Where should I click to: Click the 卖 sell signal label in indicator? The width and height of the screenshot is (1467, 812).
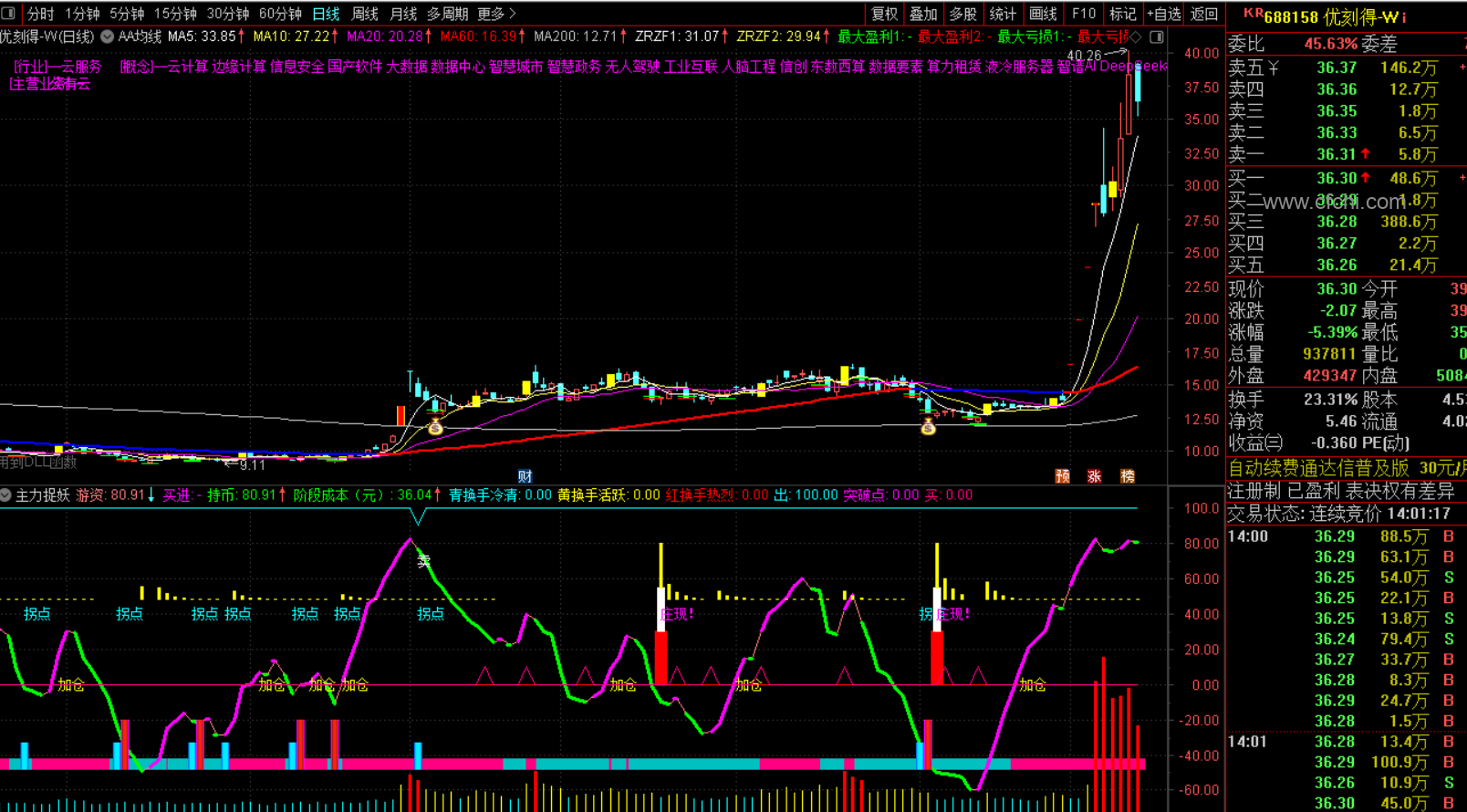423,561
